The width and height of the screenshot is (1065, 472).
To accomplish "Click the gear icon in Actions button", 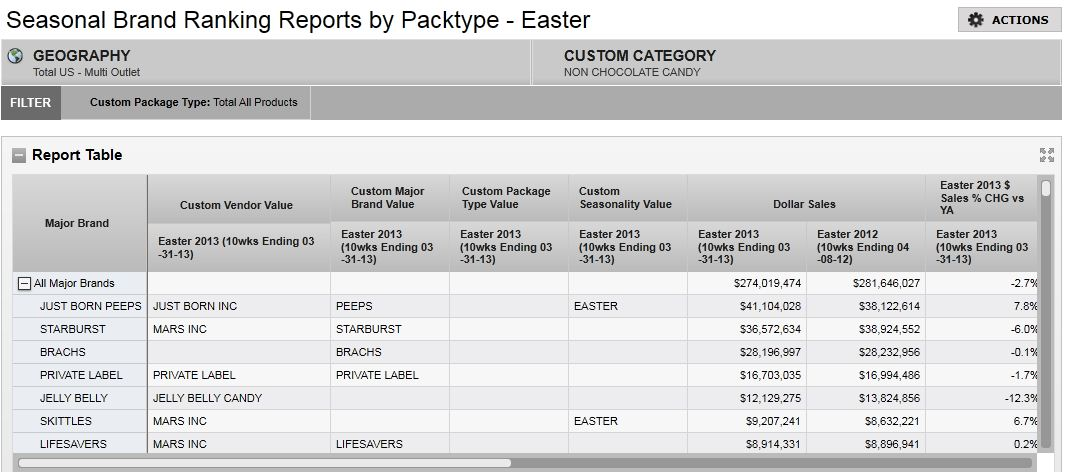I will (x=976, y=20).
